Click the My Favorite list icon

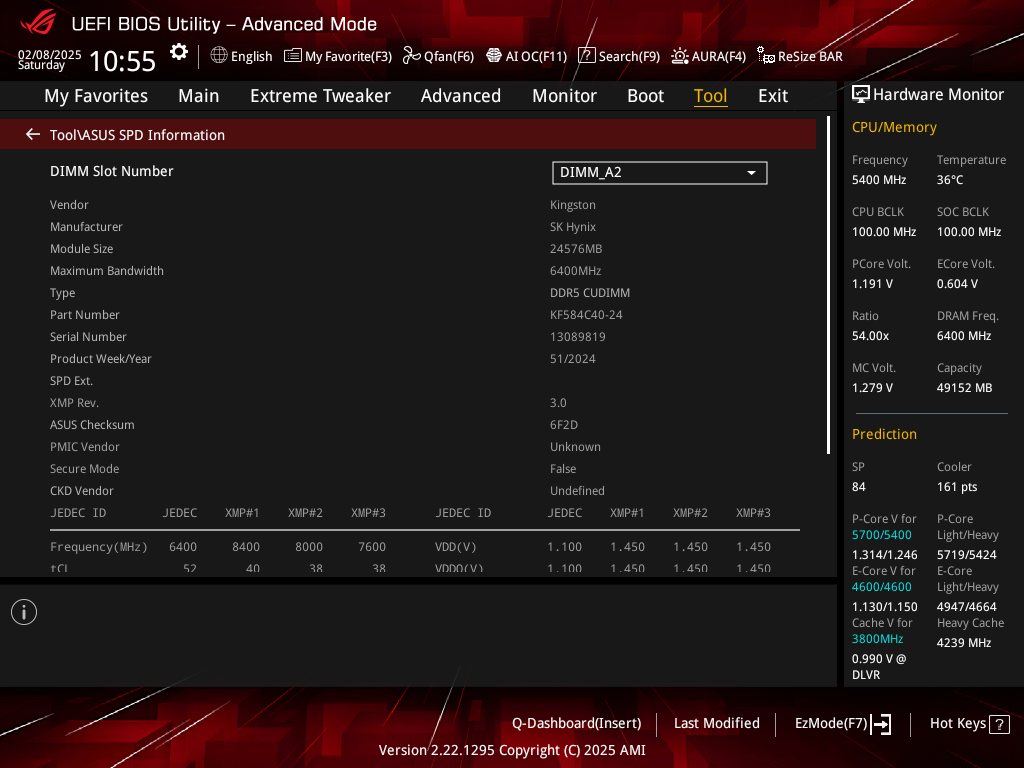(x=293, y=56)
